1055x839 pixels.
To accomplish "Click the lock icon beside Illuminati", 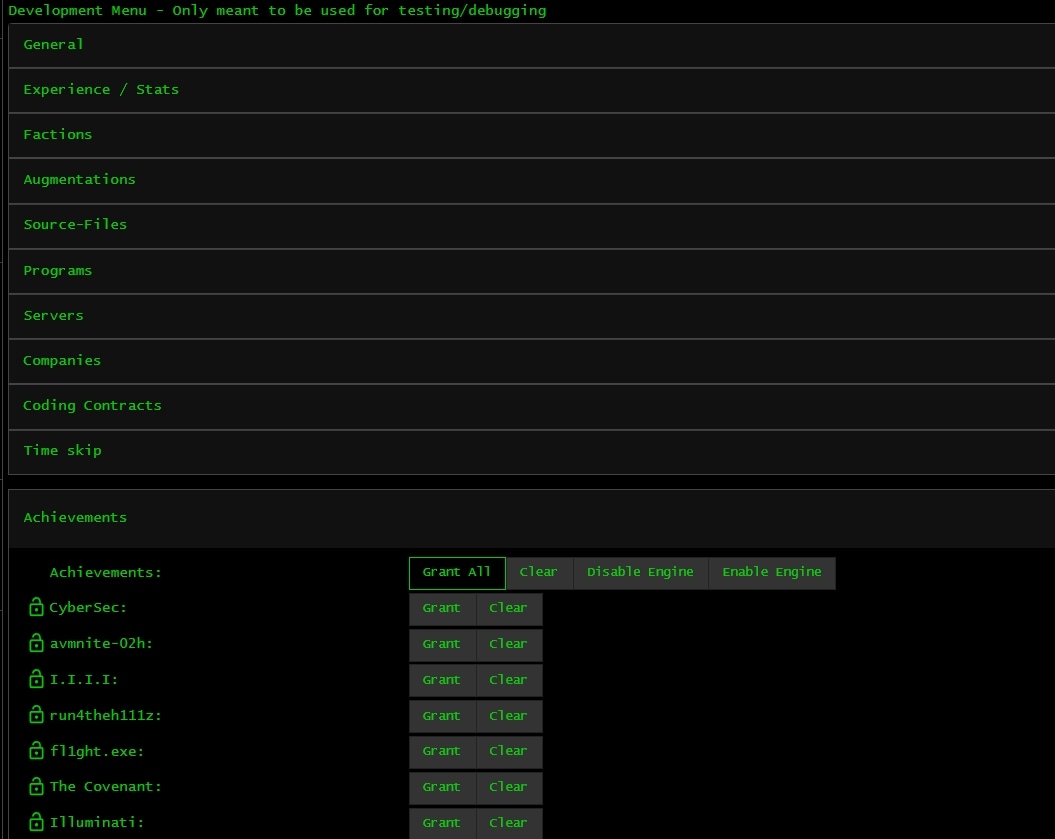I will coord(36,822).
